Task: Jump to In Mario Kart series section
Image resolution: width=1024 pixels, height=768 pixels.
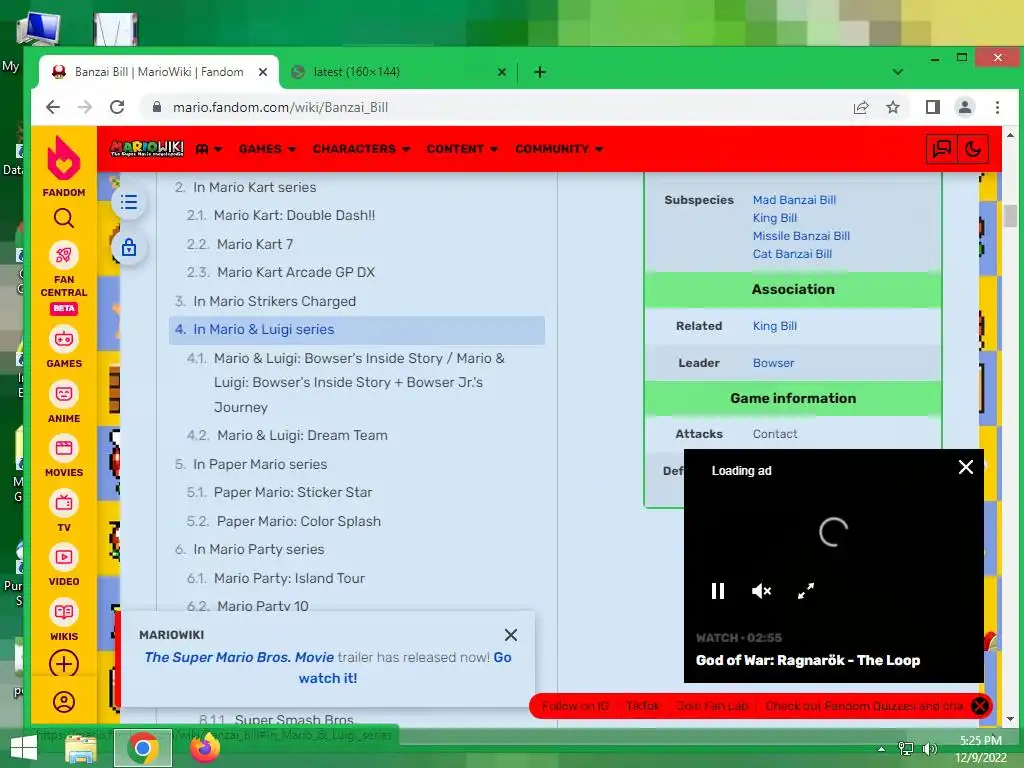Action: point(254,187)
